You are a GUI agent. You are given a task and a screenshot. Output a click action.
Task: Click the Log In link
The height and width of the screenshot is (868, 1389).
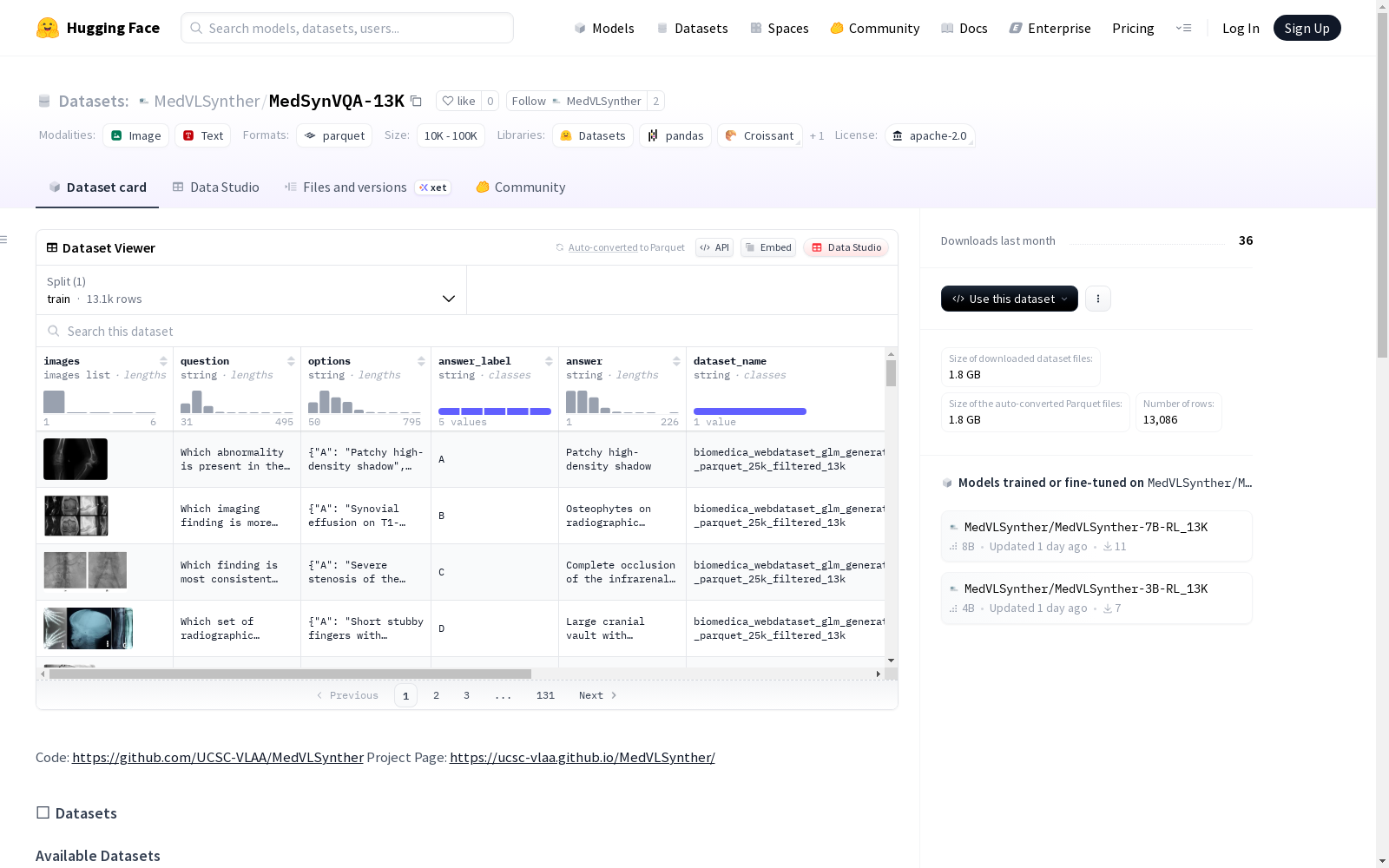(x=1241, y=28)
